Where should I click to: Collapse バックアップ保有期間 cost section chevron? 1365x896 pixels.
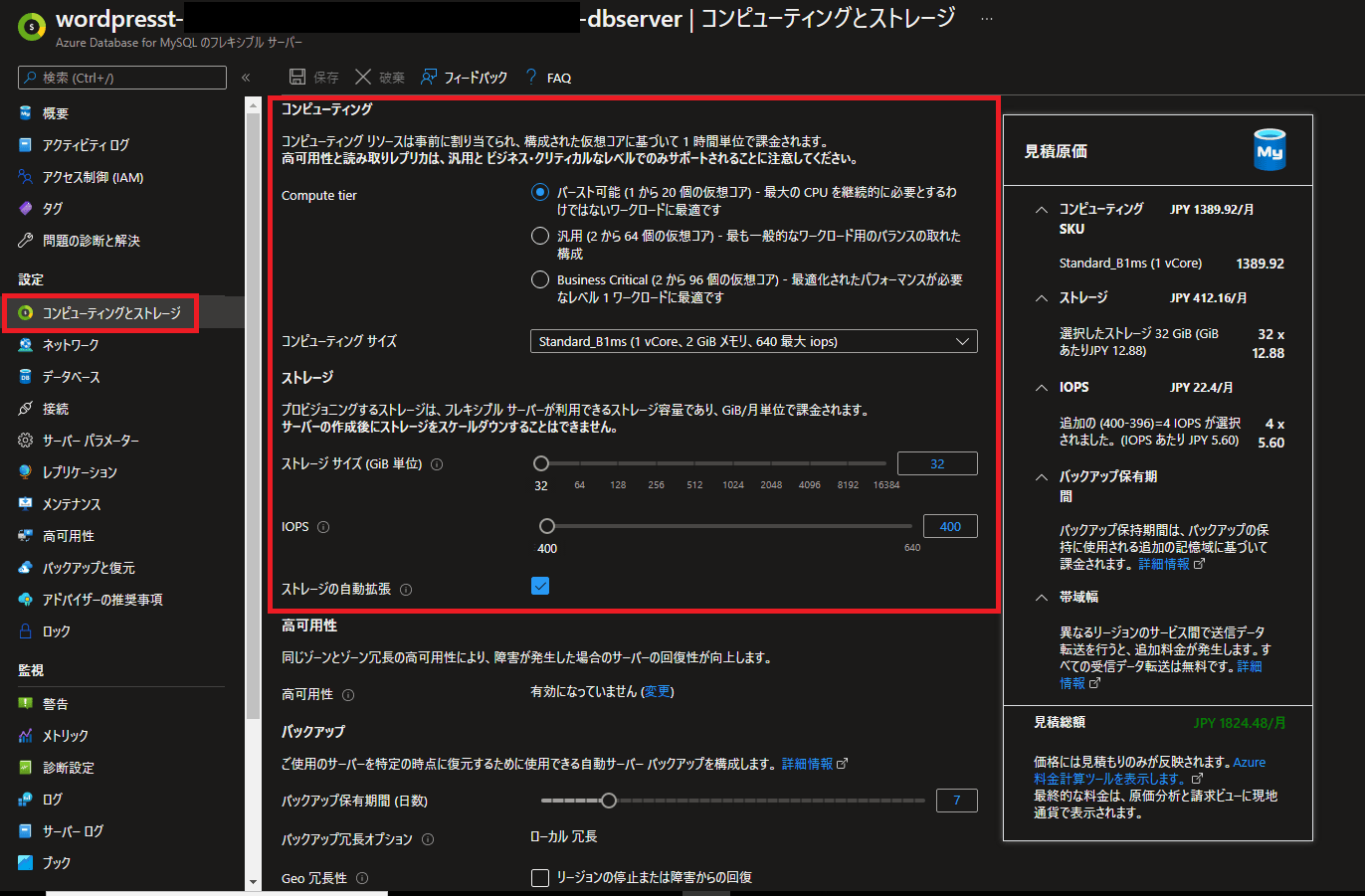point(1042,477)
